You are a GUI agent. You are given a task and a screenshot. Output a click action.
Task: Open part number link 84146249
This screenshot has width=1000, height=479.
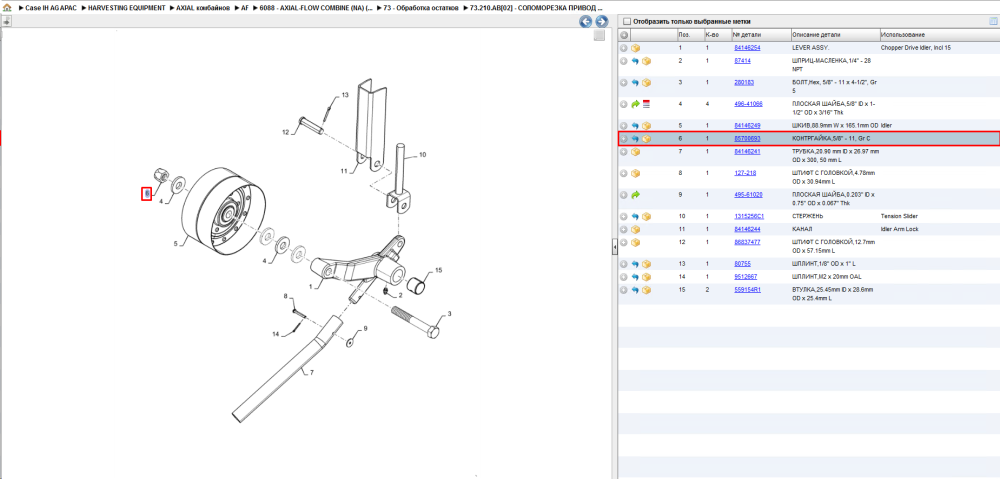[747, 126]
